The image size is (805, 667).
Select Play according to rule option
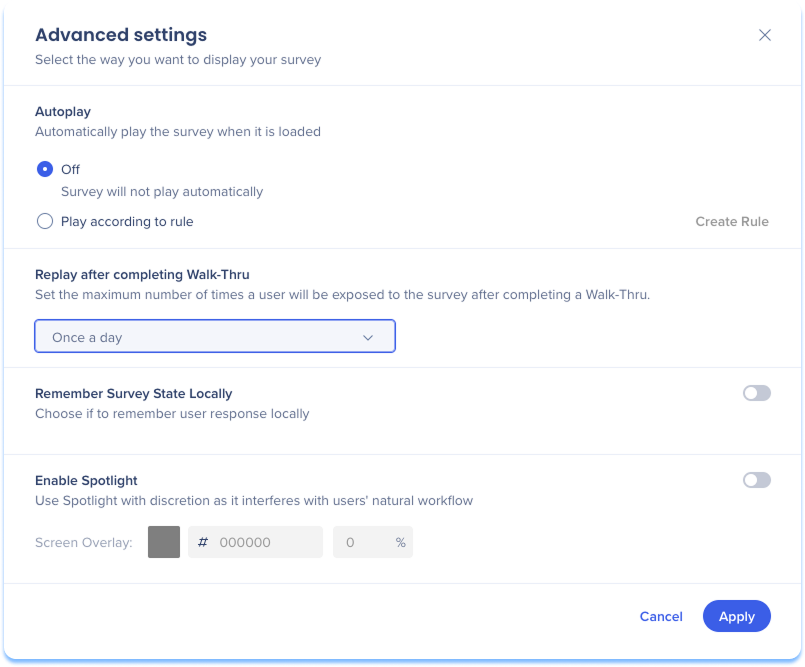[x=45, y=222]
